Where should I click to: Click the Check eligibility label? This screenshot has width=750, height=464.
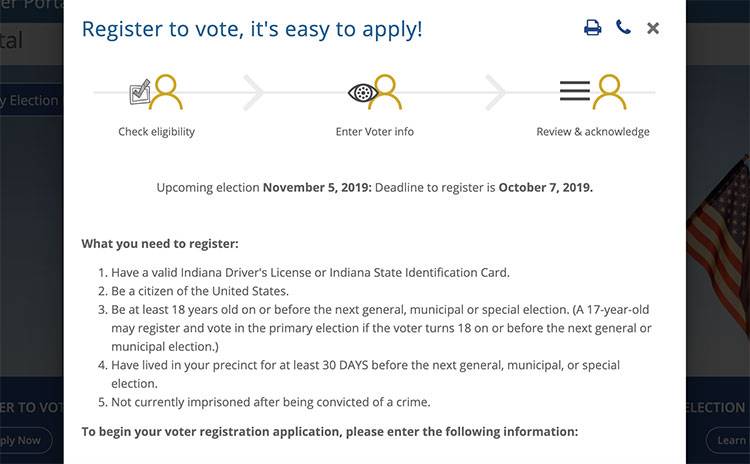(156, 132)
